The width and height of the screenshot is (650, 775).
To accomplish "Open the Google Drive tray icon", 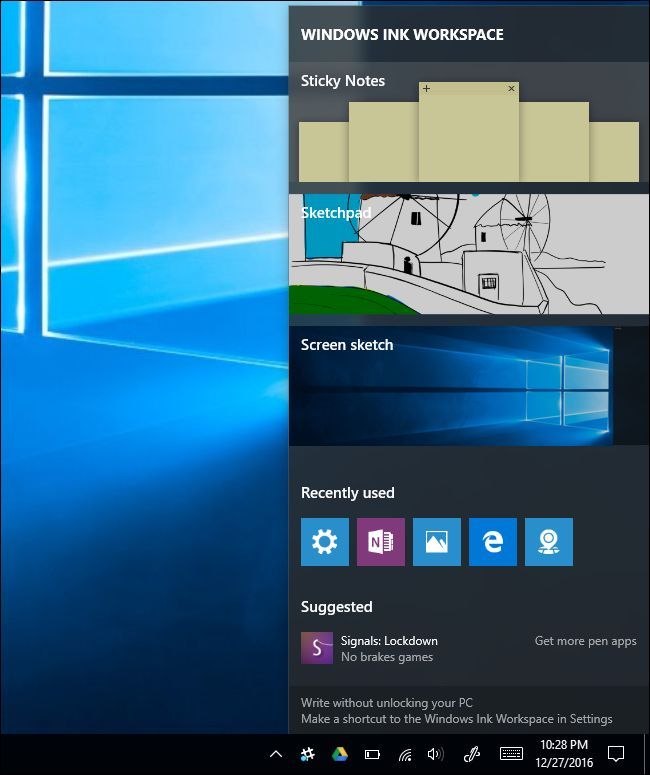I will (x=340, y=754).
